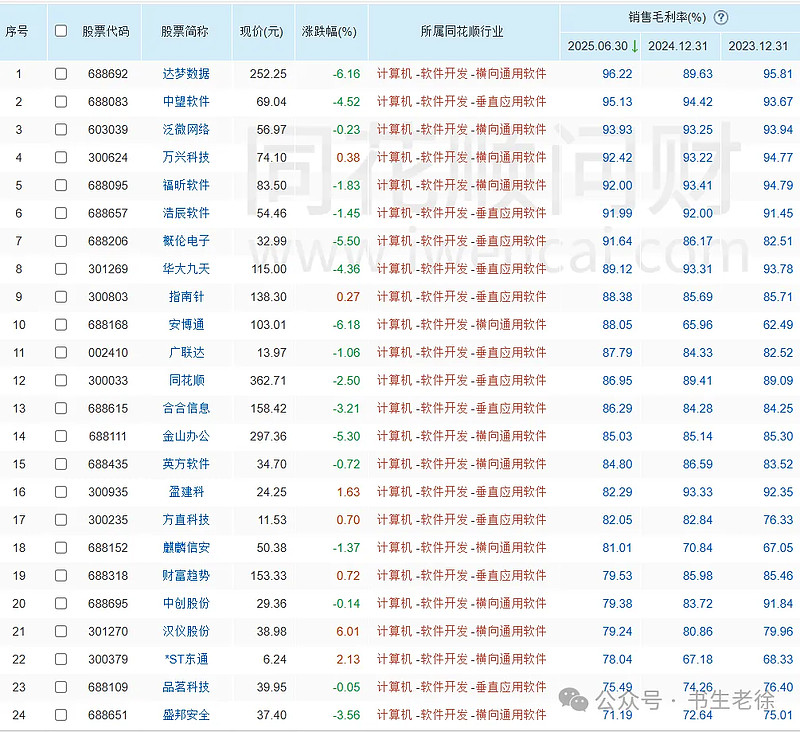The width and height of the screenshot is (800, 732).
Task: Open stock link 品茗科技
Action: [186, 687]
